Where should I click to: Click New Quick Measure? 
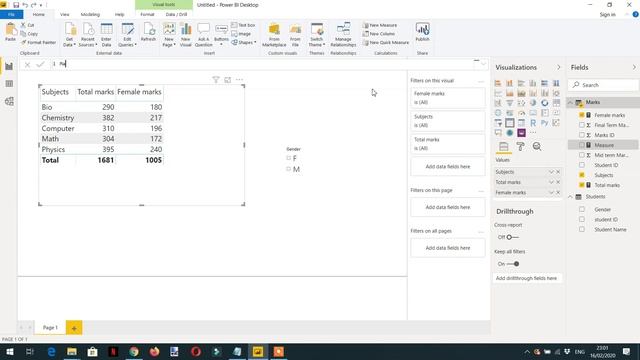tap(386, 42)
